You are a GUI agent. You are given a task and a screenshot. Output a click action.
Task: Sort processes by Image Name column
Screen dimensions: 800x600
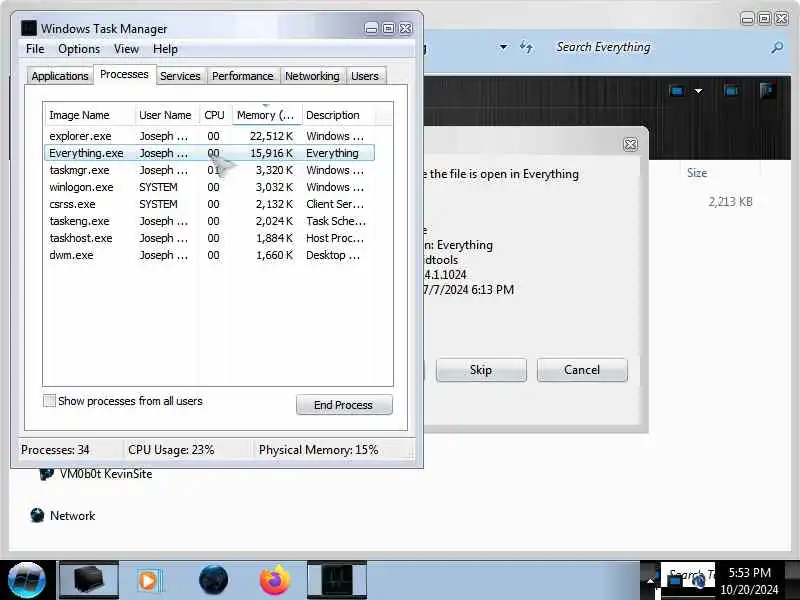[x=89, y=115]
